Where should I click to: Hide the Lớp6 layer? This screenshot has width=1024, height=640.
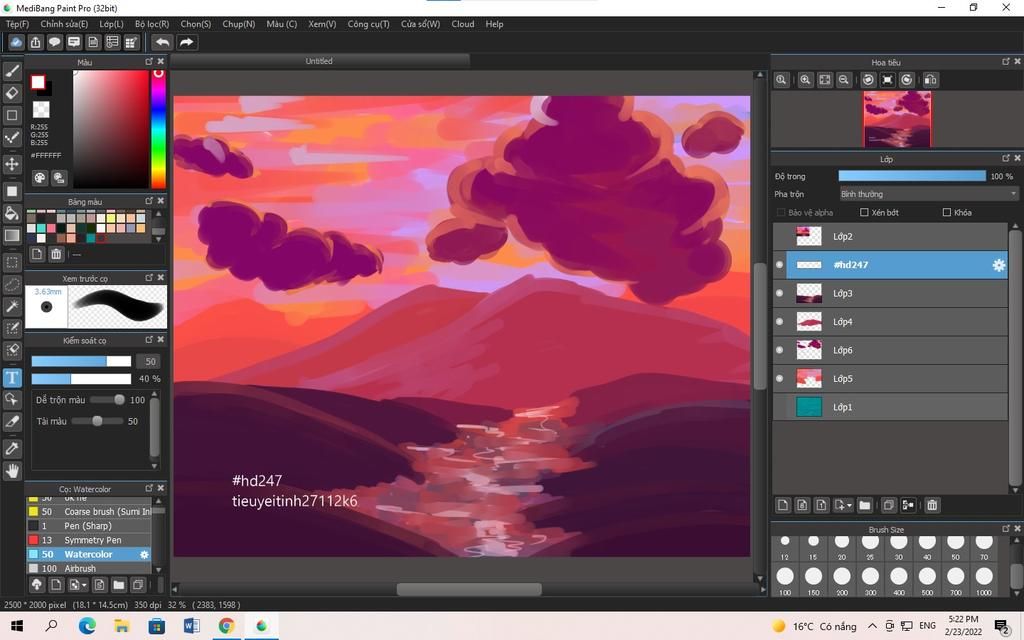click(779, 350)
